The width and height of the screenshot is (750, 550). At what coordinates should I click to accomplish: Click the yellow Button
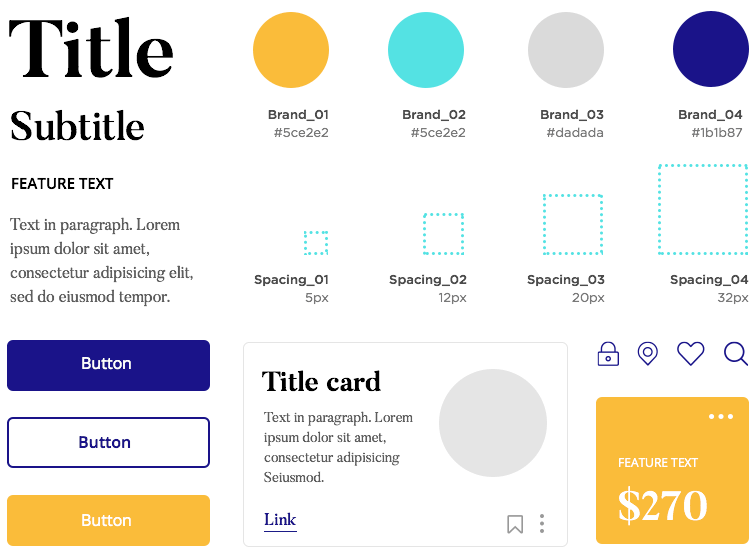tap(109, 520)
